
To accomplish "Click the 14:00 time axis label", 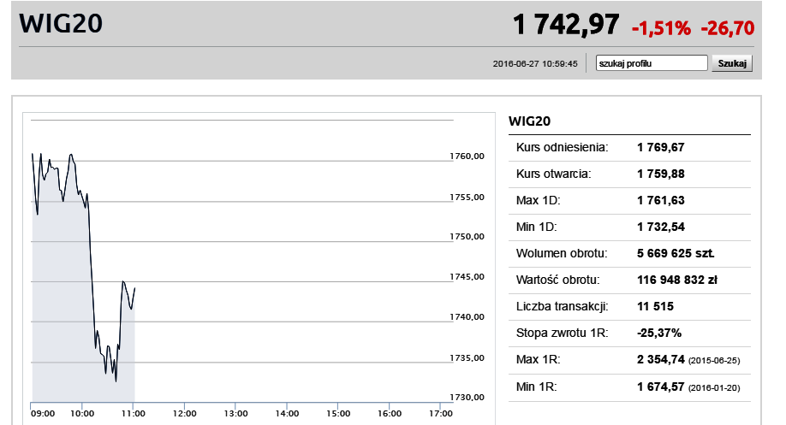I will [287, 414].
